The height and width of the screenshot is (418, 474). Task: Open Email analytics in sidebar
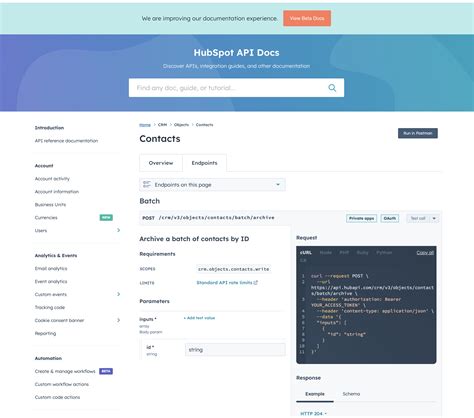point(51,268)
